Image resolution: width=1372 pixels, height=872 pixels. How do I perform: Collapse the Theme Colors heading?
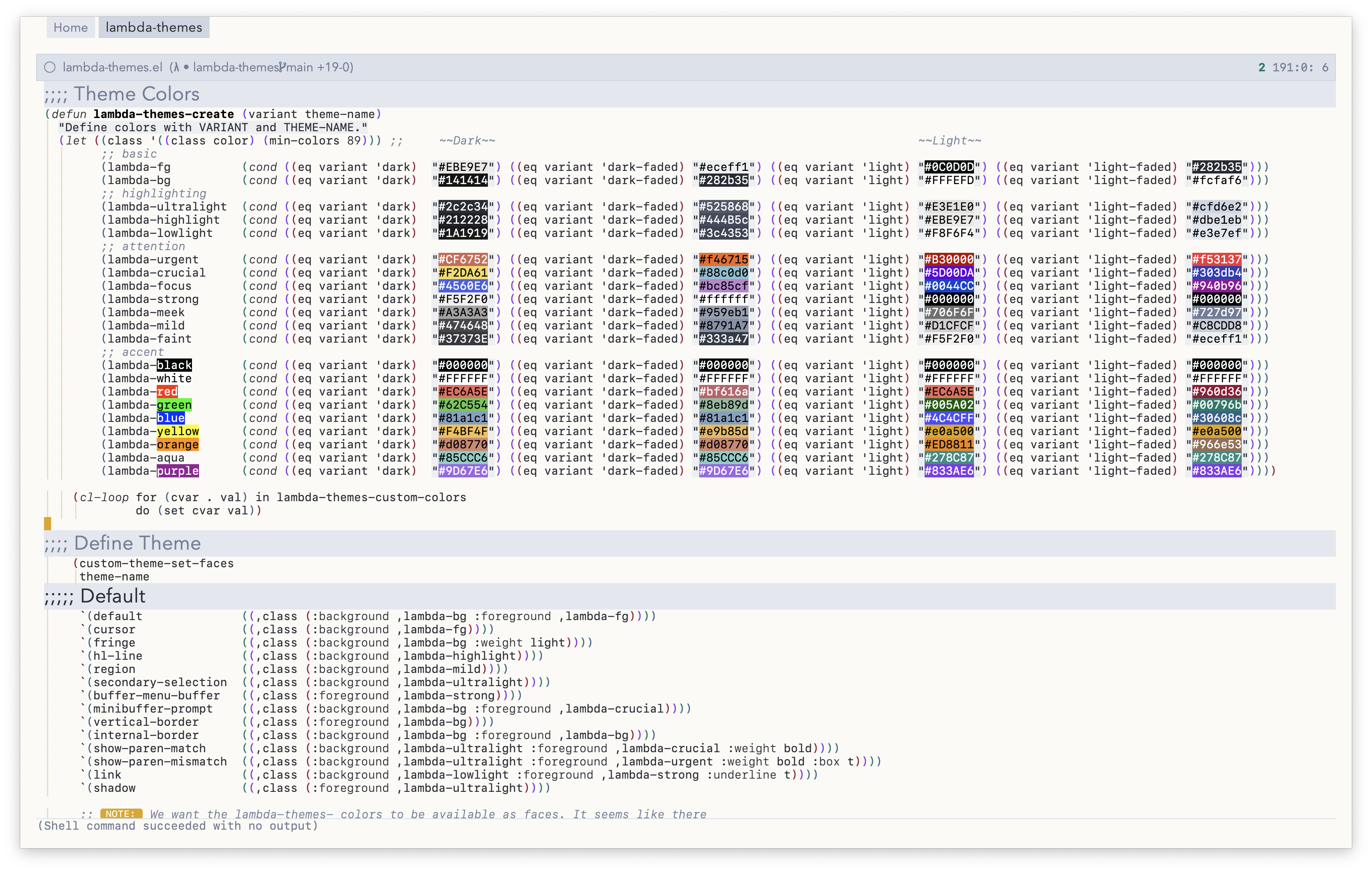pos(137,94)
